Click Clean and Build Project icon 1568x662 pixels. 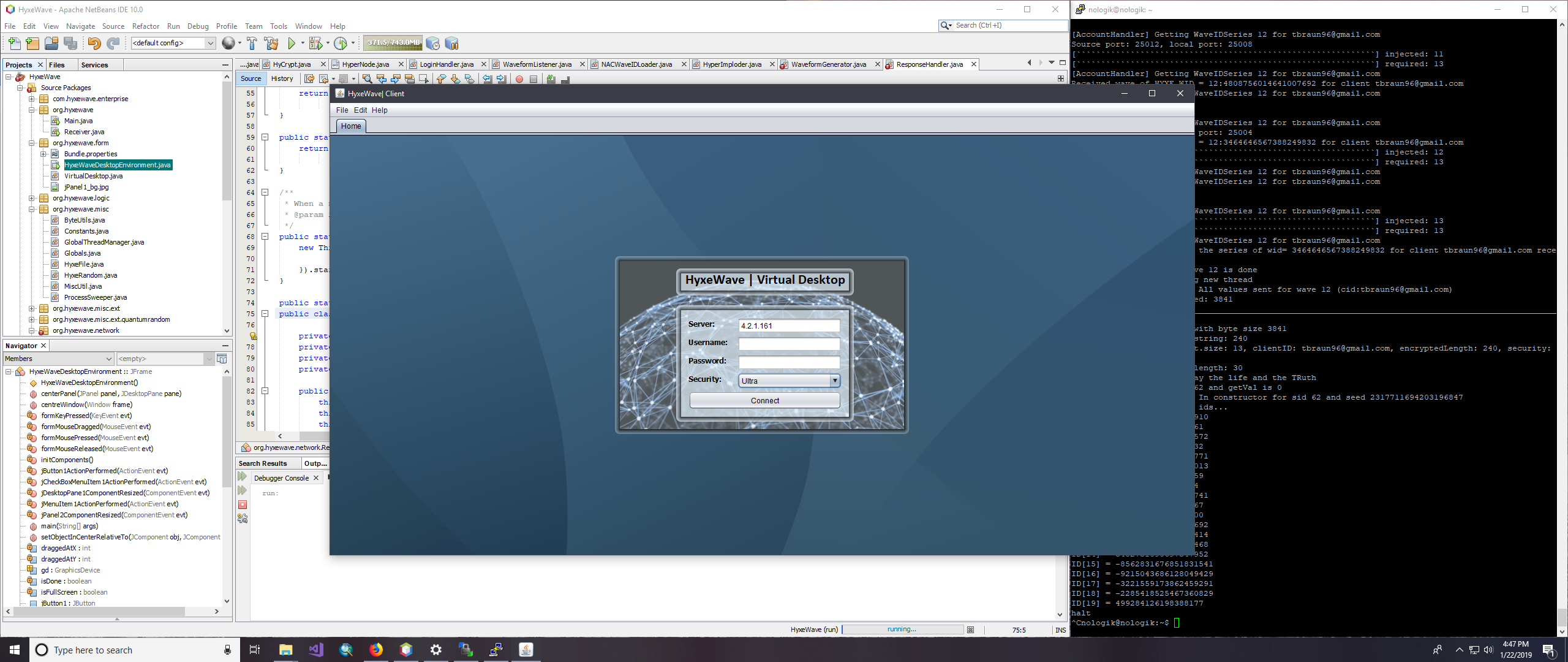(x=271, y=44)
